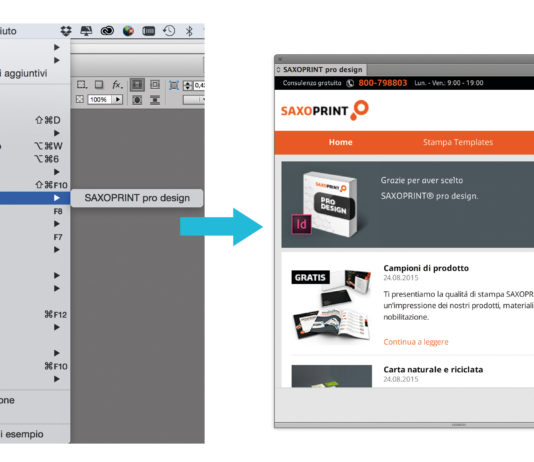Select the menu row with shortcut ⇧⌘F10
Image resolution: width=534 pixels, height=462 pixels.
pos(35,185)
